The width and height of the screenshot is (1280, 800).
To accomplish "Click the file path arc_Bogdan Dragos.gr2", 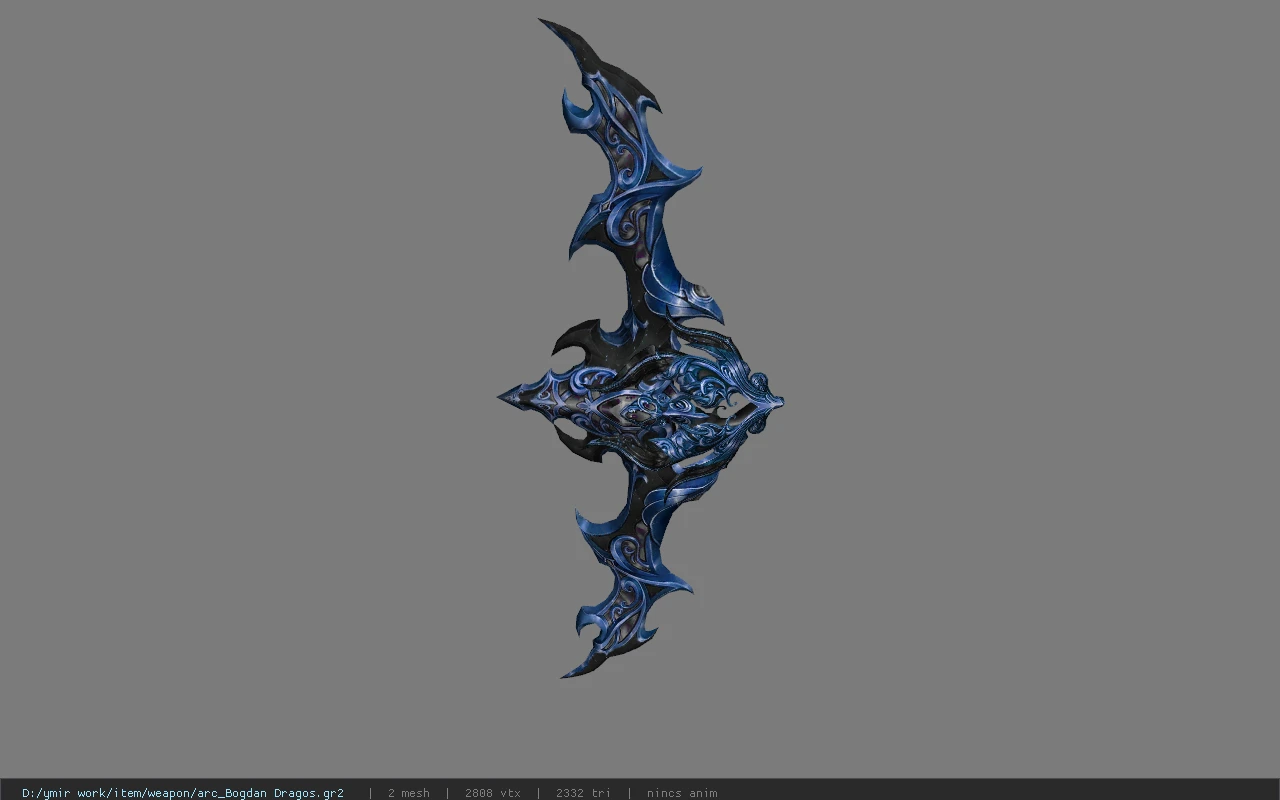I will coord(183,793).
